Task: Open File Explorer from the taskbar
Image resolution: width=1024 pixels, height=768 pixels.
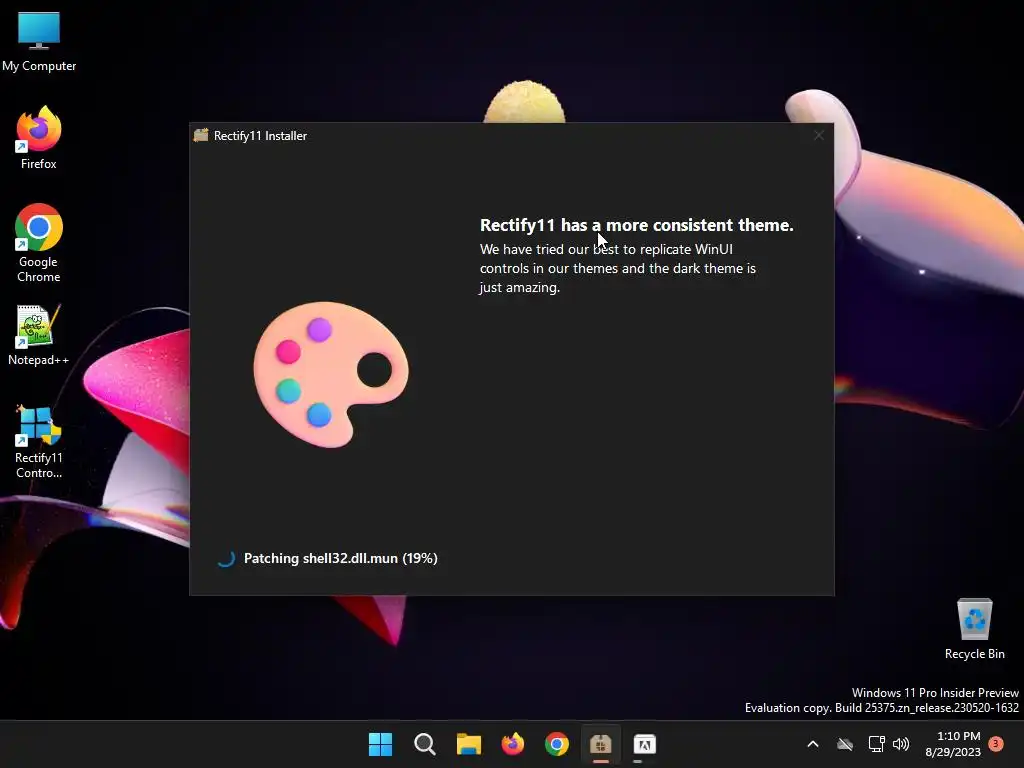Action: (468, 744)
